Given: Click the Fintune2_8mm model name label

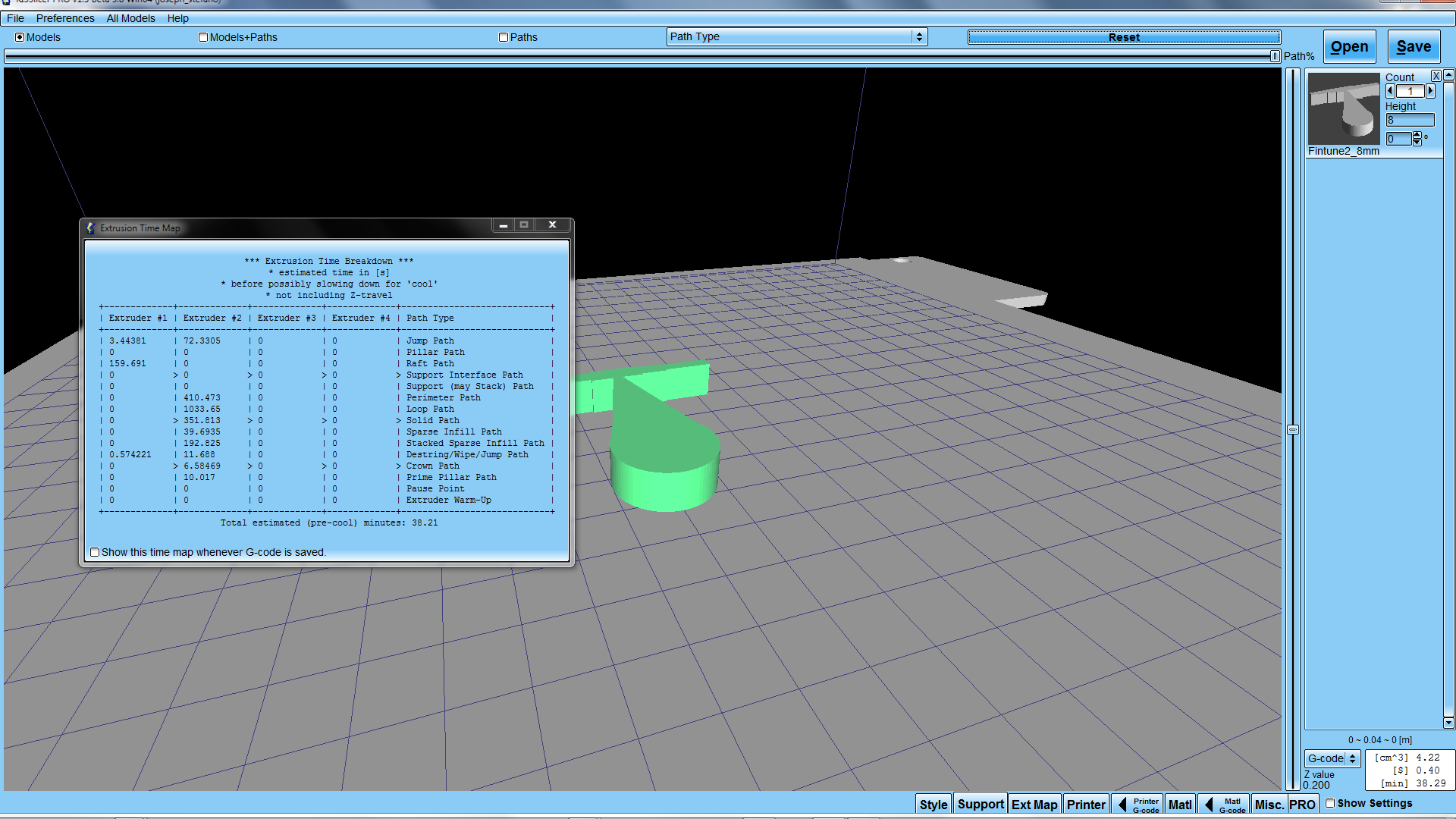Looking at the screenshot, I should pos(1343,151).
